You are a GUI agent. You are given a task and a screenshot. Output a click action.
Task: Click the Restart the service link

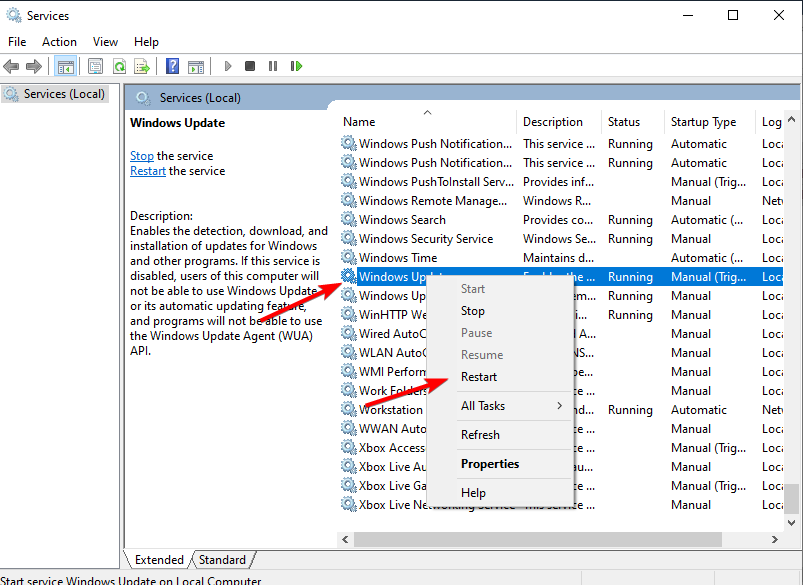[x=148, y=171]
